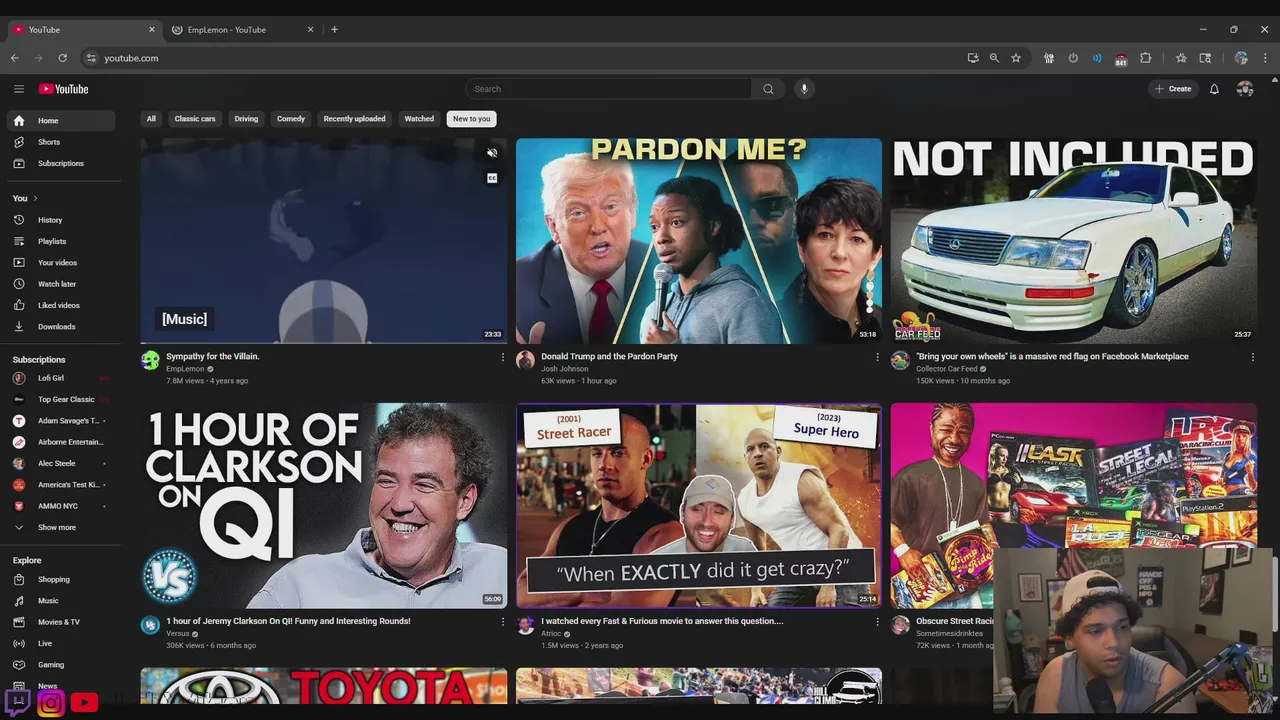Expand the You section chevron
Viewport: 1280px width, 720px height.
click(35, 198)
